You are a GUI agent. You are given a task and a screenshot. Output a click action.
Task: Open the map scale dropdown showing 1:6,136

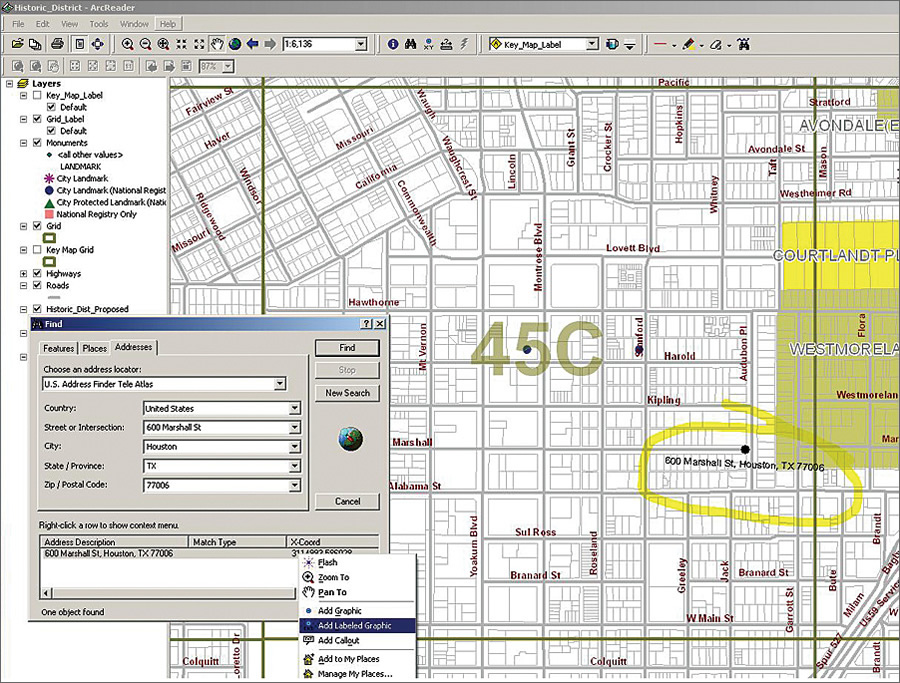360,44
